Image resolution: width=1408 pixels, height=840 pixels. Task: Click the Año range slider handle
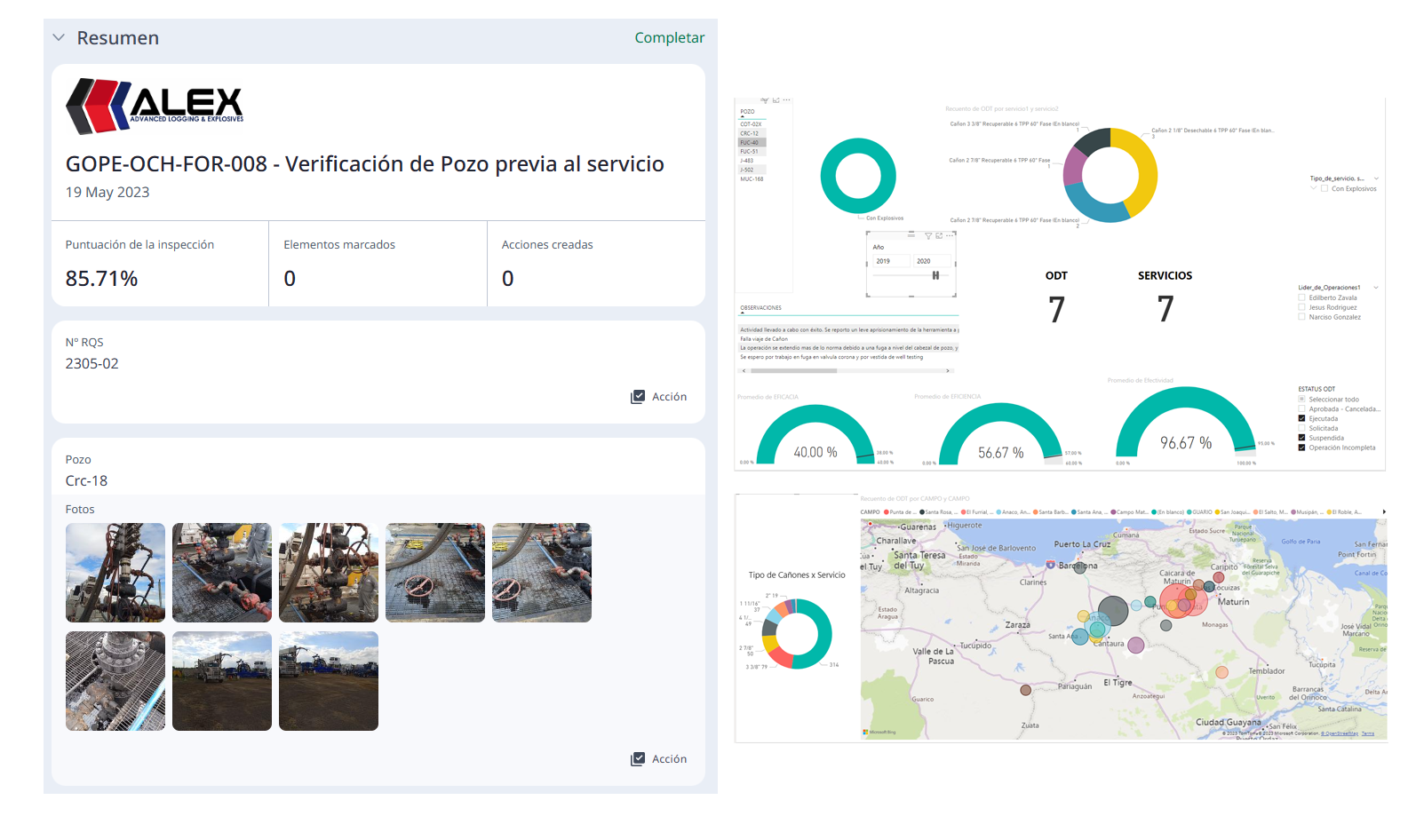(935, 275)
